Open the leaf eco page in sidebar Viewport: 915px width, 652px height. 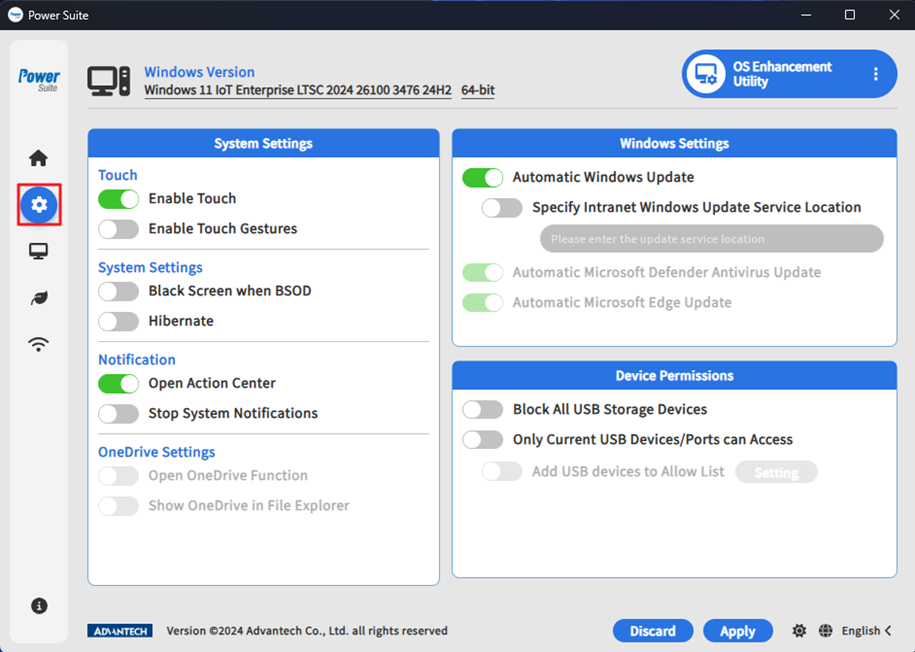tap(38, 298)
